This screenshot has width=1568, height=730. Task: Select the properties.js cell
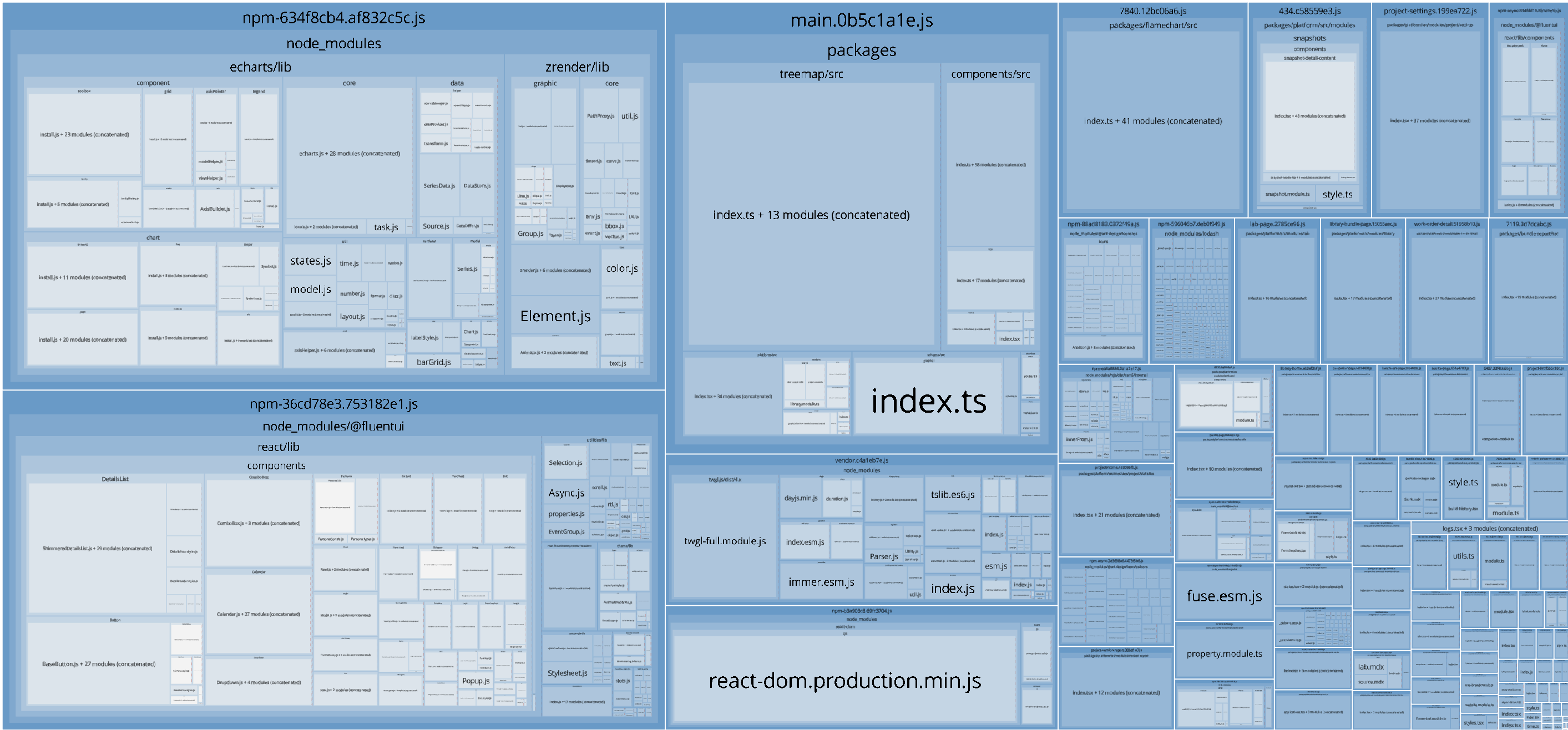566,514
